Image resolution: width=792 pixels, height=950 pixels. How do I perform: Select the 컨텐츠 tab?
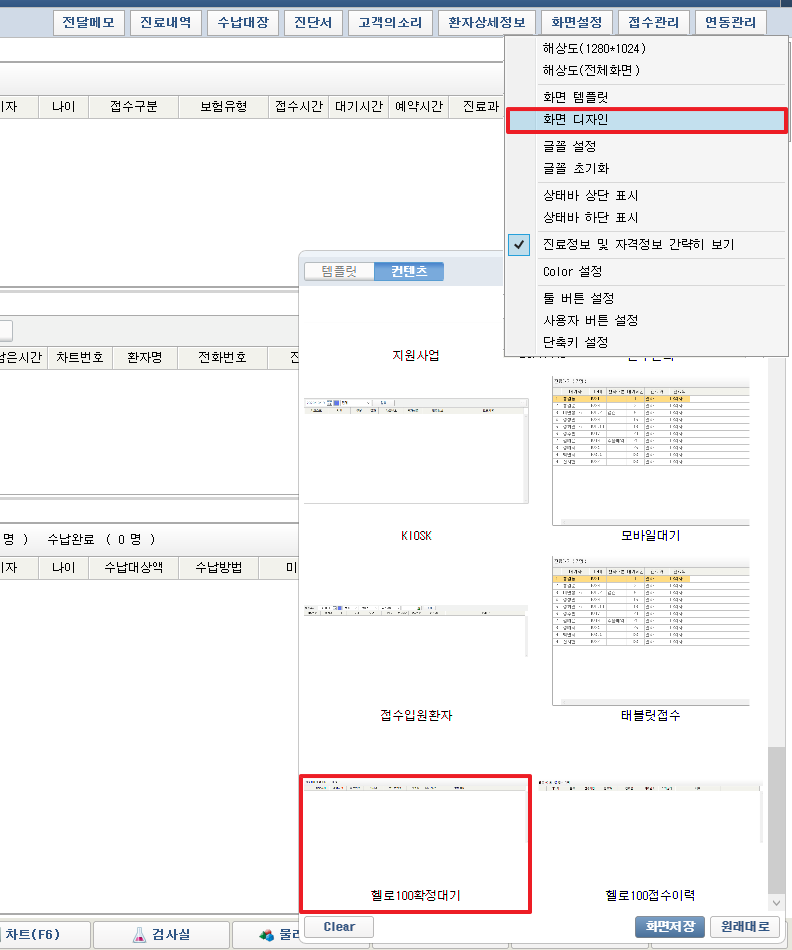(409, 271)
